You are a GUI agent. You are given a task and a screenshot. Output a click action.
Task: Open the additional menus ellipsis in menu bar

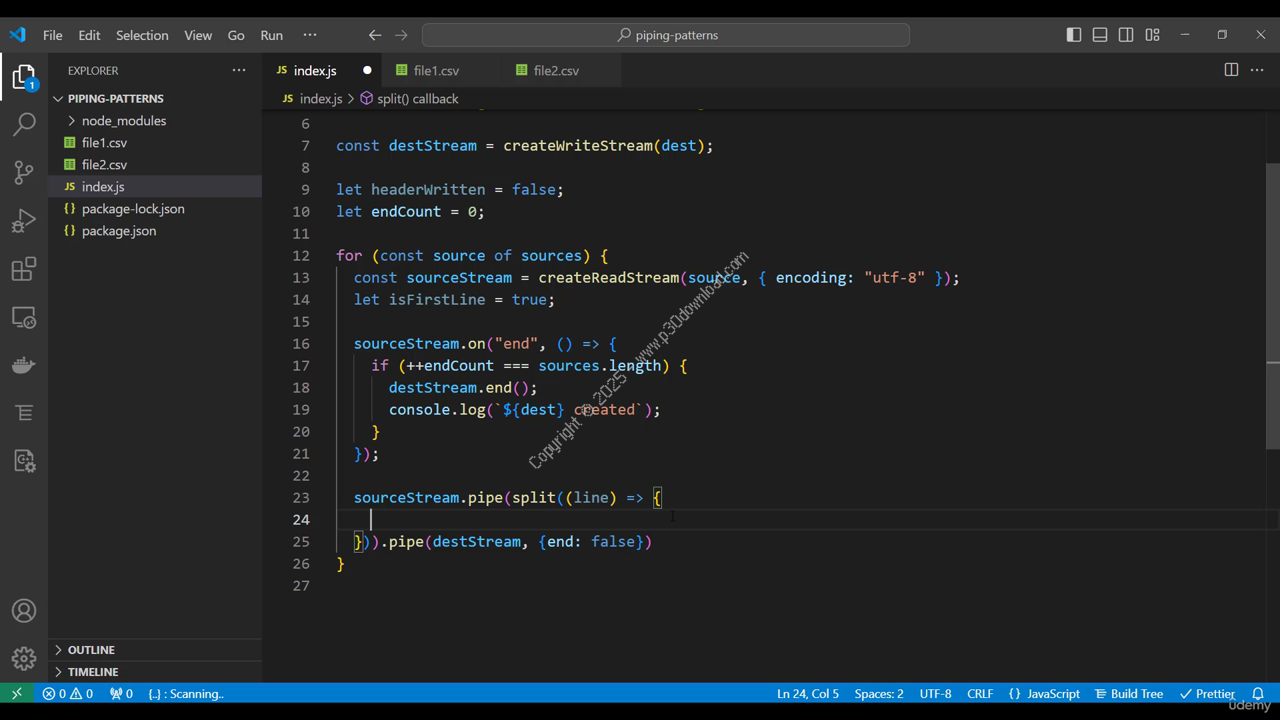tap(310, 35)
